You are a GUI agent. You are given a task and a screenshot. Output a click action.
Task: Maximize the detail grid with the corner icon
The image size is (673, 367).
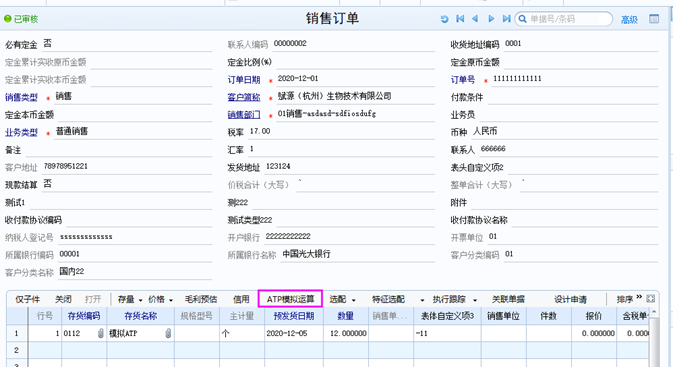[651, 298]
